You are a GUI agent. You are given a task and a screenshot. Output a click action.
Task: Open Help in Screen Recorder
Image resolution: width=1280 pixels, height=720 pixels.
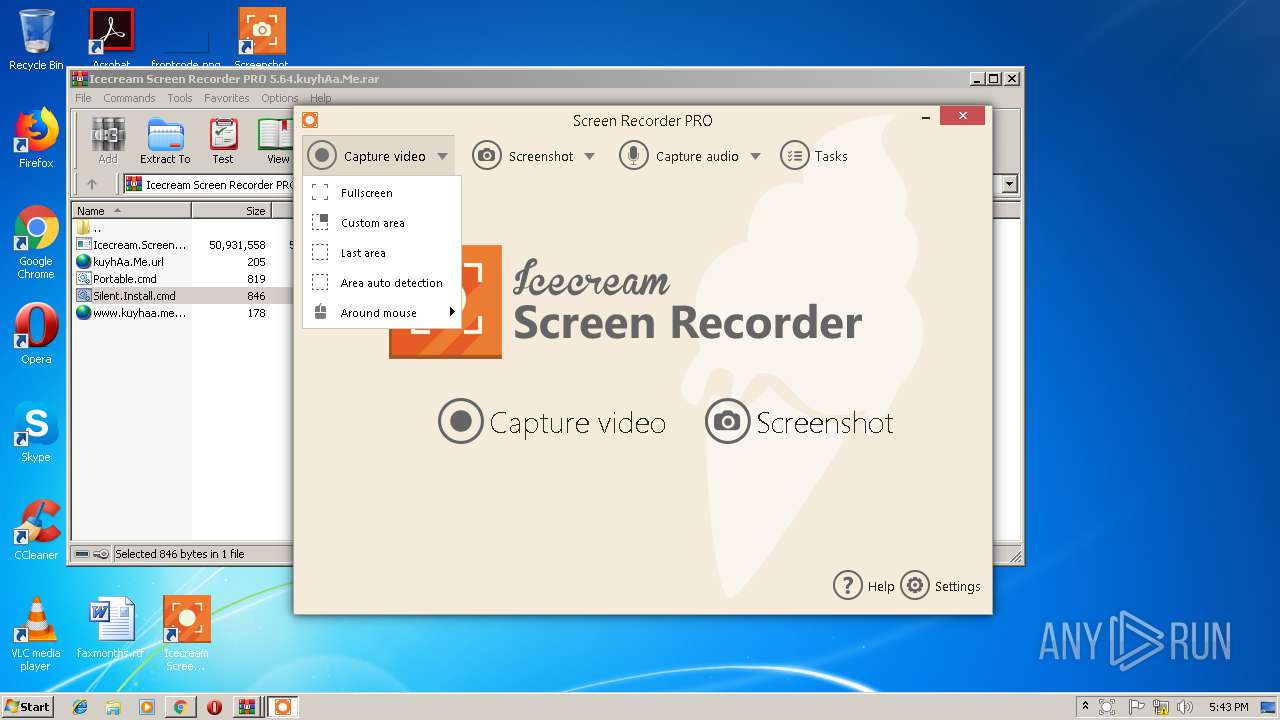[864, 586]
